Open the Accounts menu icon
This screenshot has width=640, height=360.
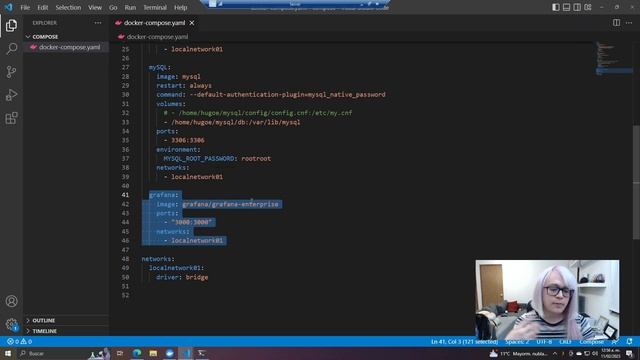coord(11,301)
